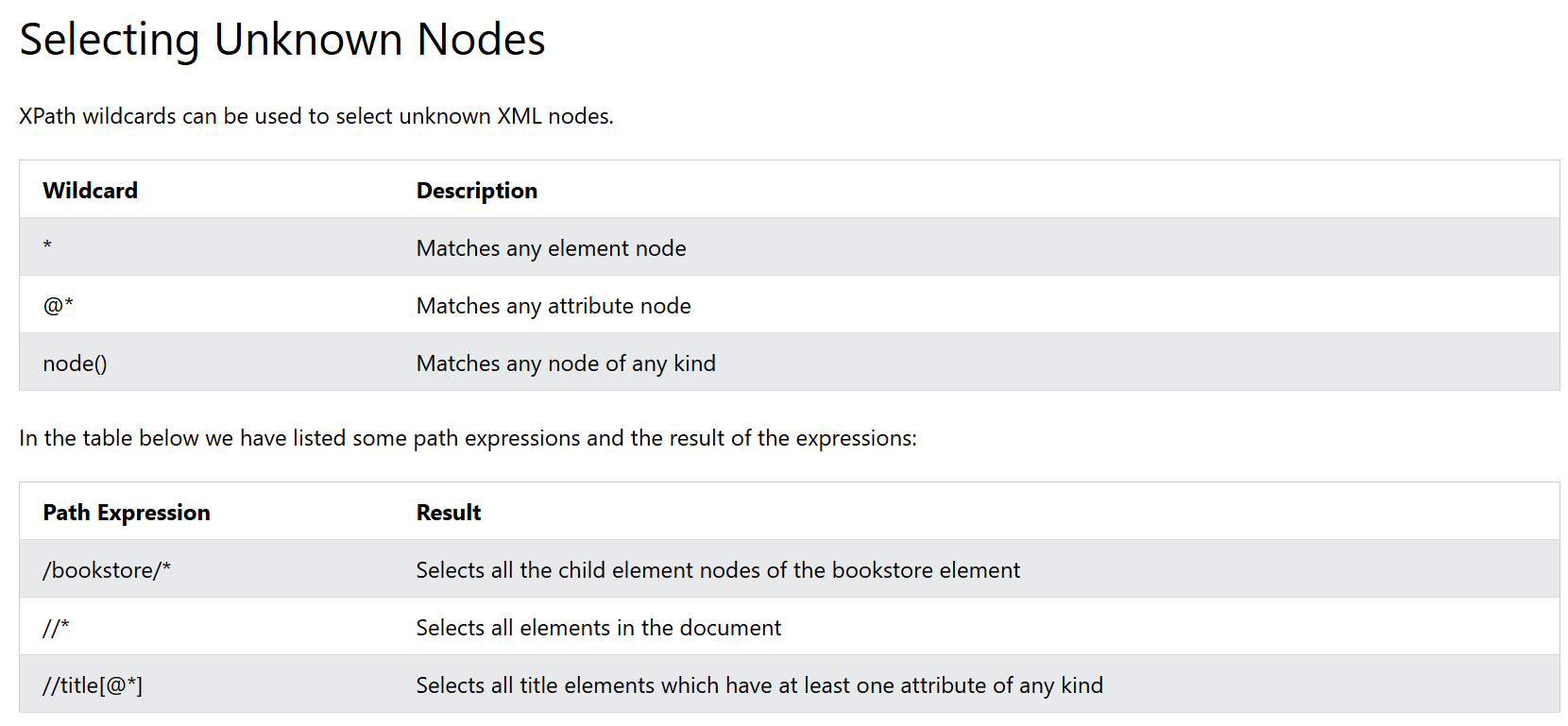Click "Matches any attribute node" description
1568x726 pixels.
click(554, 306)
